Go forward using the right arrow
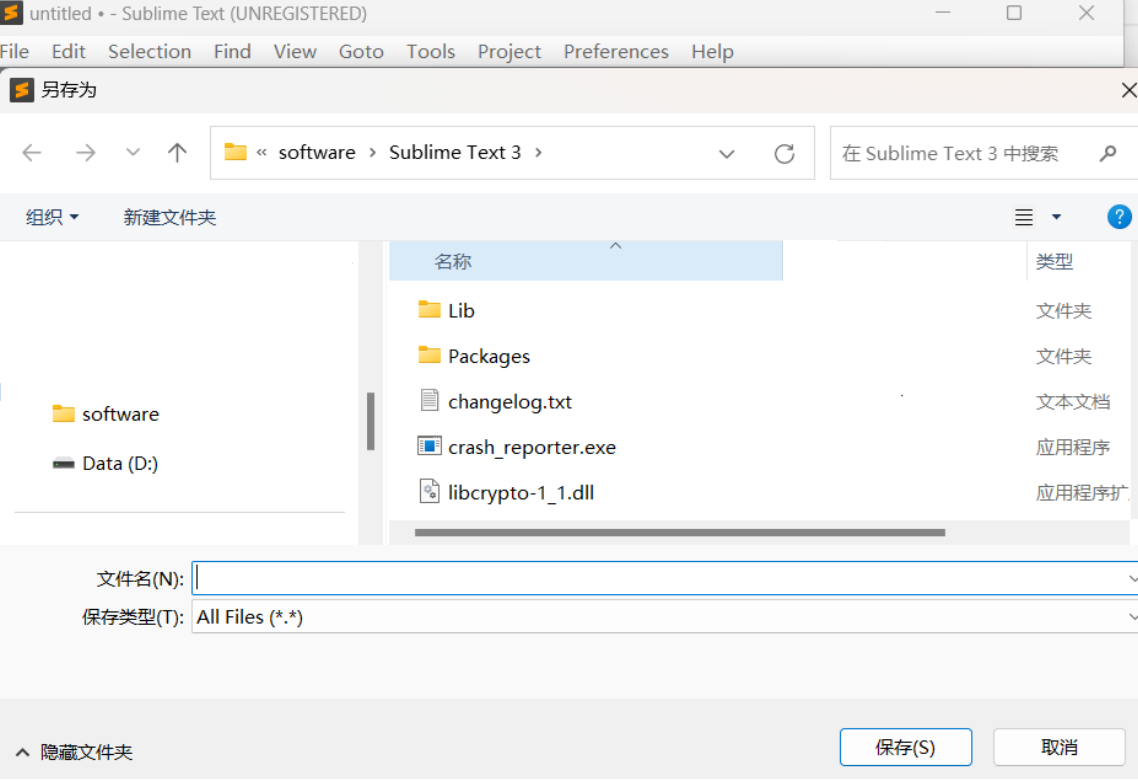The image size is (1138, 781). pyautogui.click(x=85, y=153)
